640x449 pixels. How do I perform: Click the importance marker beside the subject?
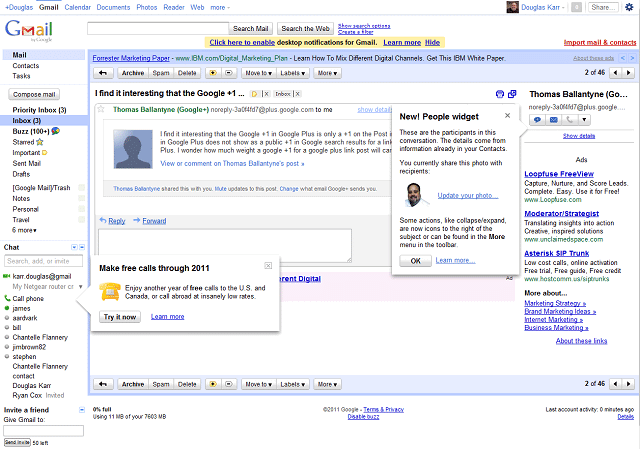click(254, 94)
